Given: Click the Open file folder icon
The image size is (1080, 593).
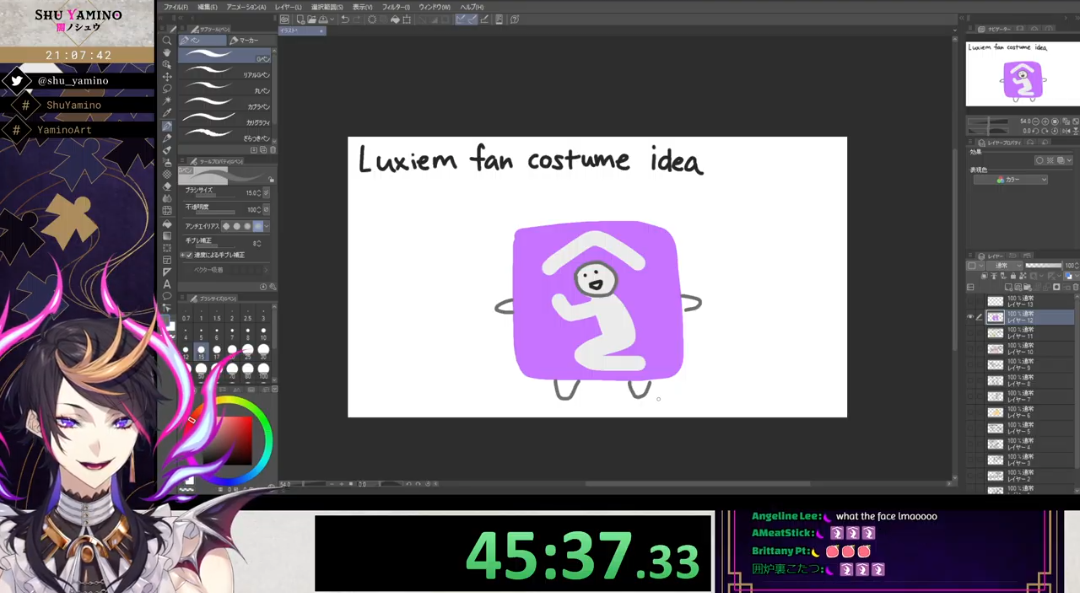Looking at the screenshot, I should (x=312, y=19).
